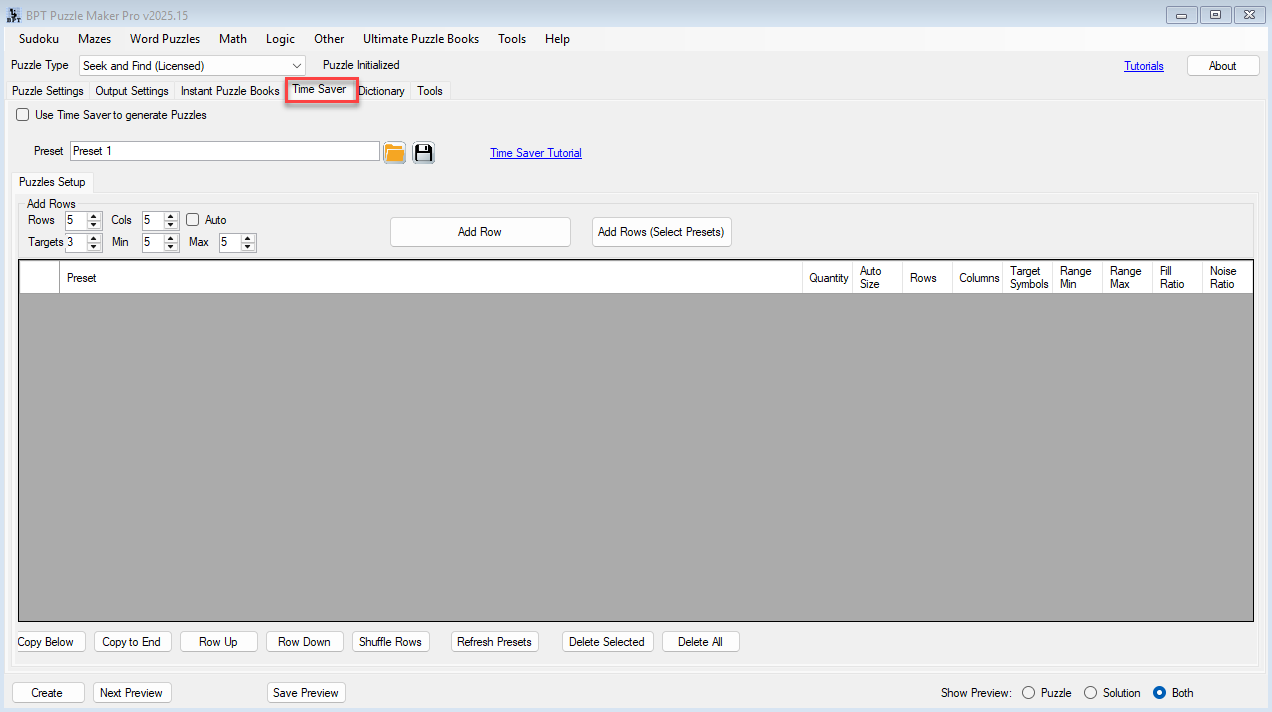
Task: Click the Add Row button
Action: click(480, 232)
